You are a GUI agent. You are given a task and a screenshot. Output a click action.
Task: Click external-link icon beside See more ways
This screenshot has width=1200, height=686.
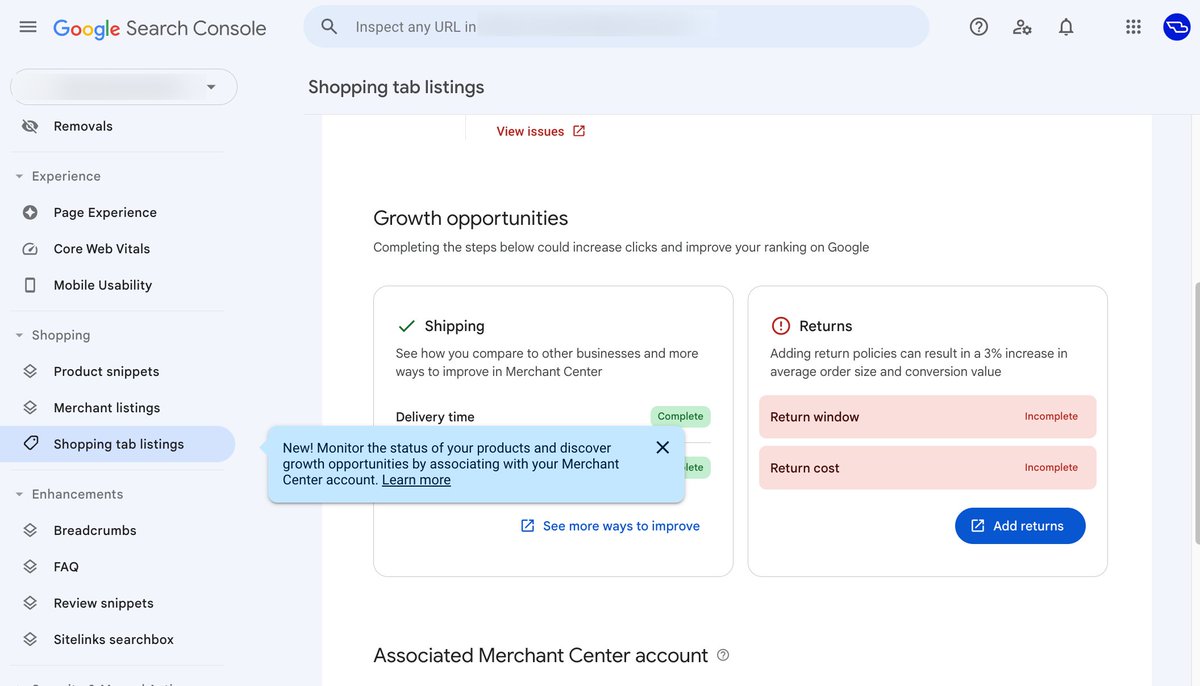point(527,526)
